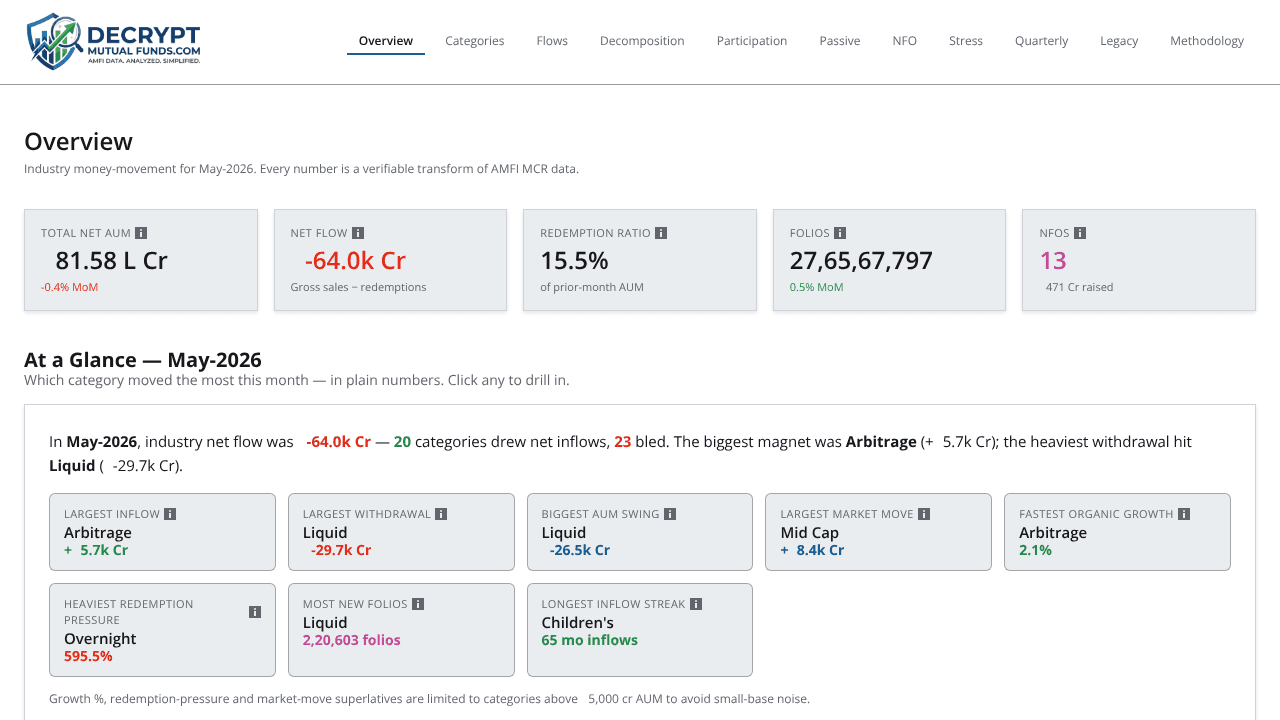Click the 27,65,67,797 folios value
Screen dimensions: 1280x720
[x=861, y=261]
